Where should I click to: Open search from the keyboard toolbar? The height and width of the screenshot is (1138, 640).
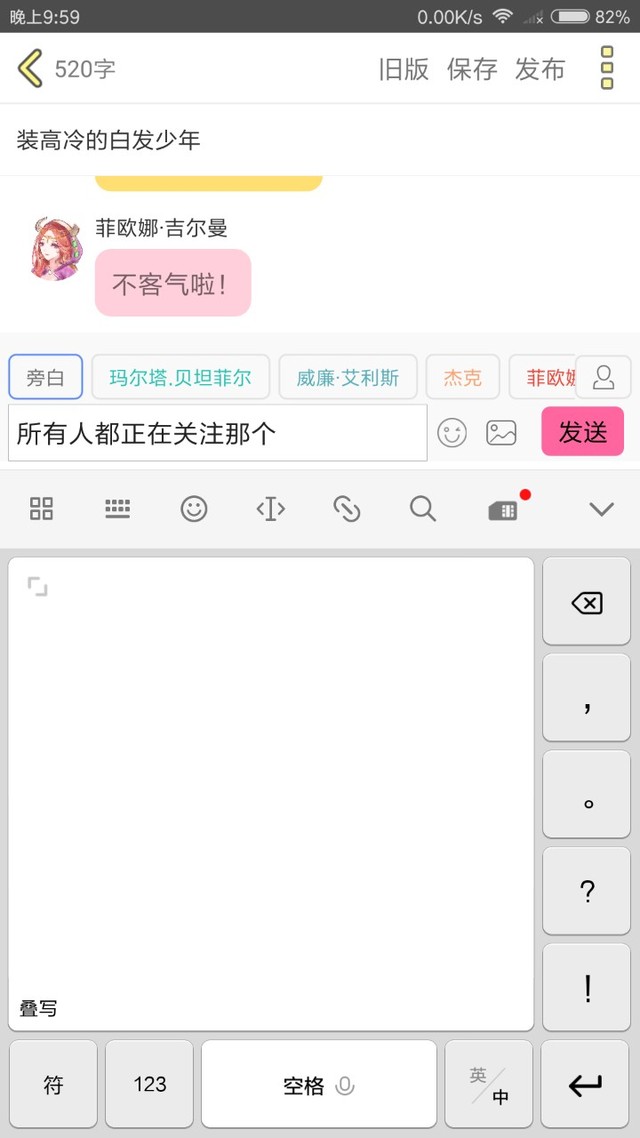(x=422, y=509)
